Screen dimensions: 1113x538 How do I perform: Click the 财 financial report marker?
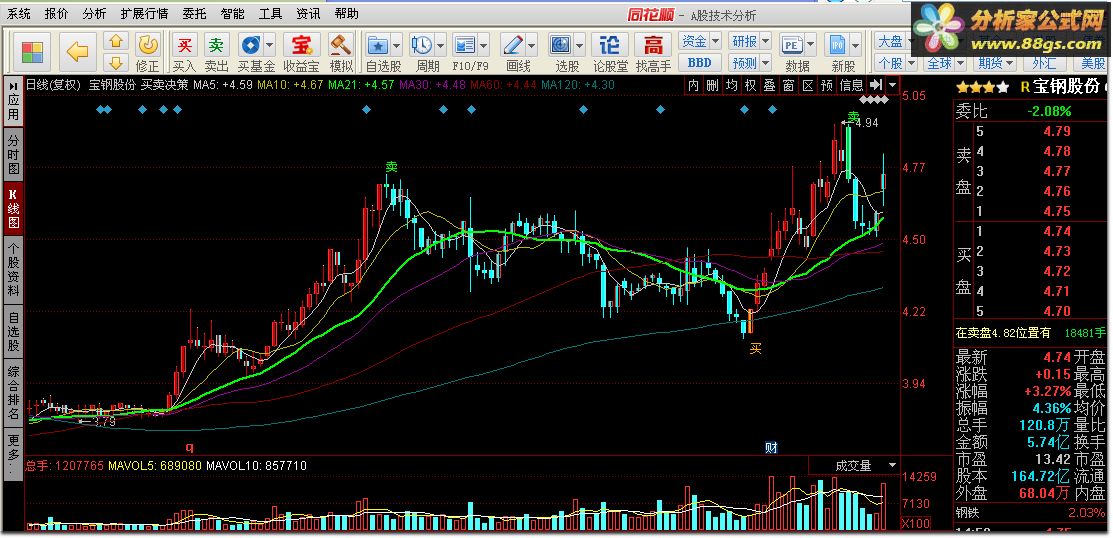[x=771, y=447]
